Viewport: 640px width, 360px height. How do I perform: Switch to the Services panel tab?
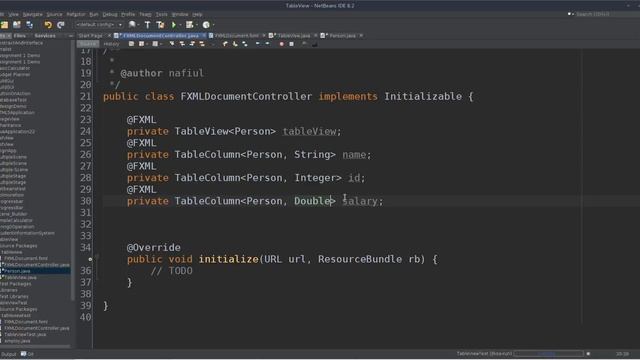point(45,36)
